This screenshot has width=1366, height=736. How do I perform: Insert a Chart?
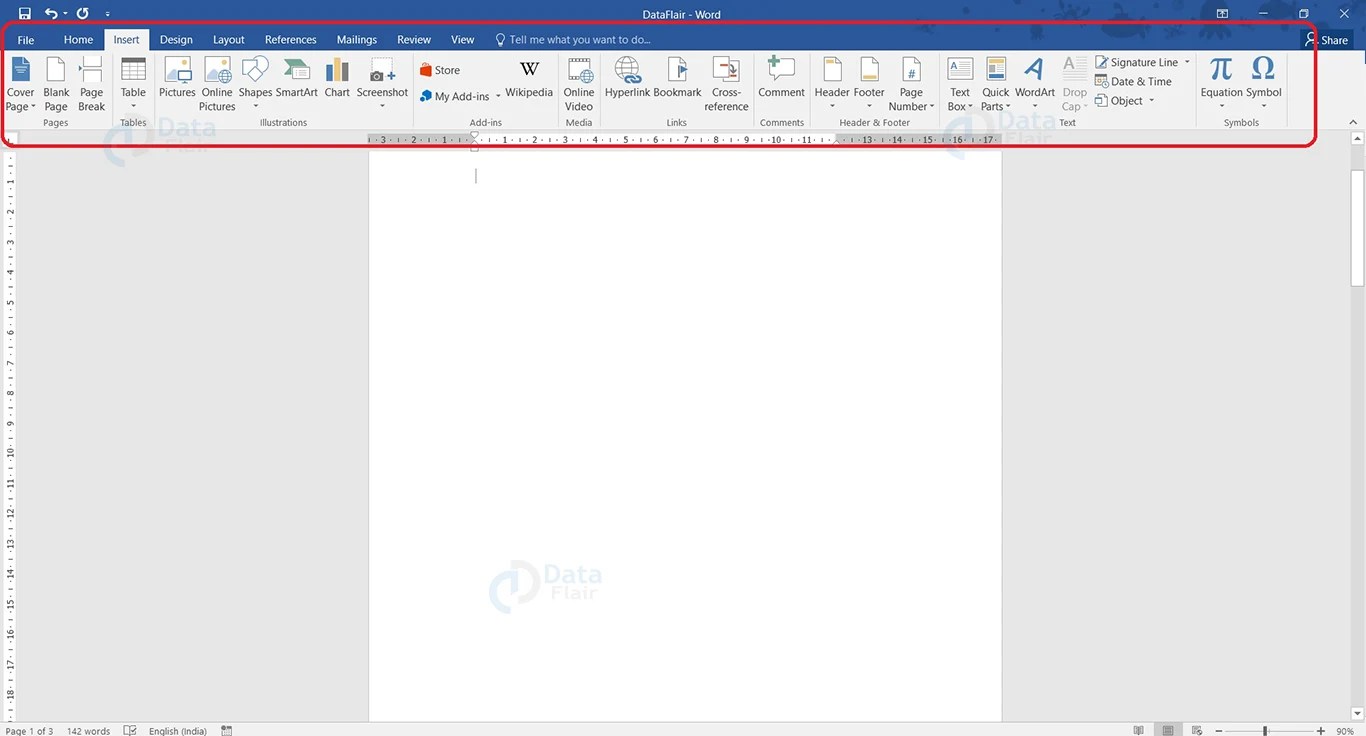point(337,78)
